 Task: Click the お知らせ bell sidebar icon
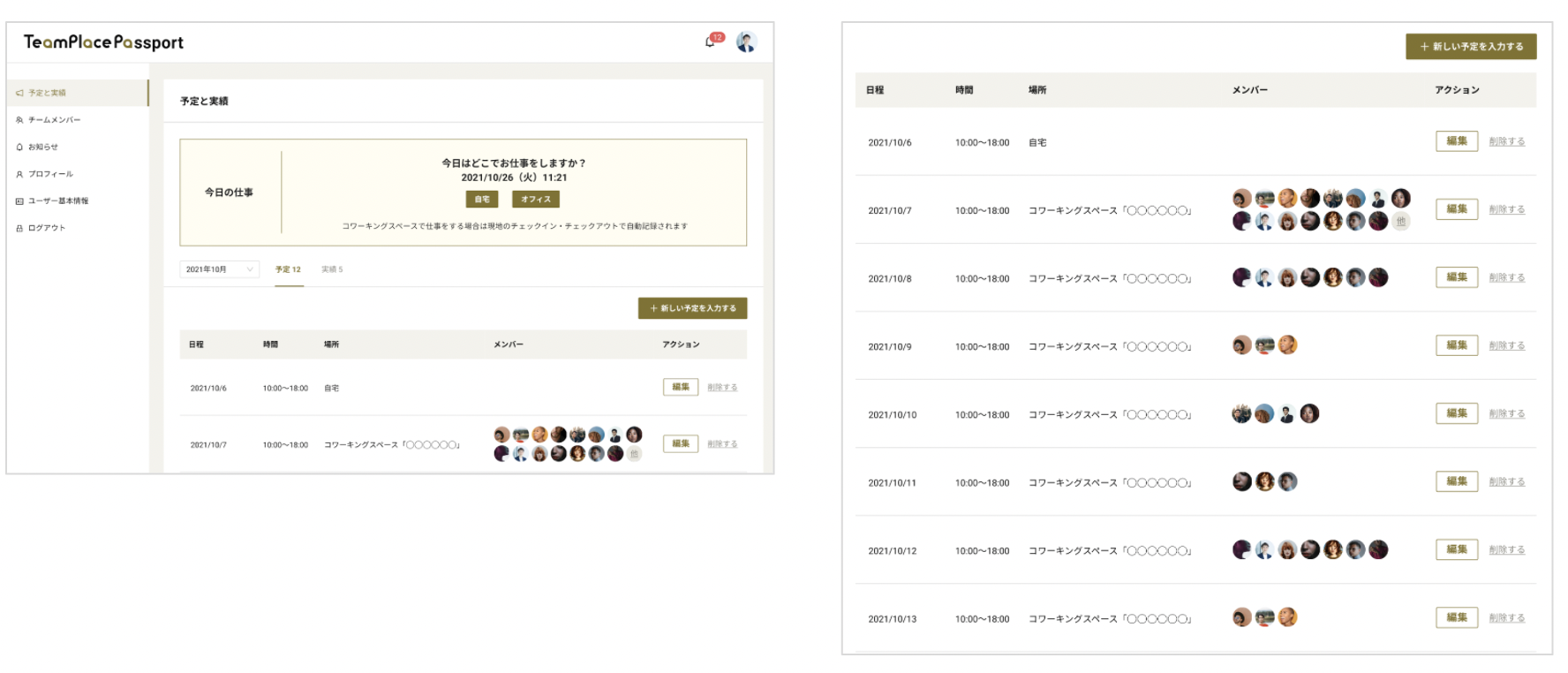click(19, 147)
